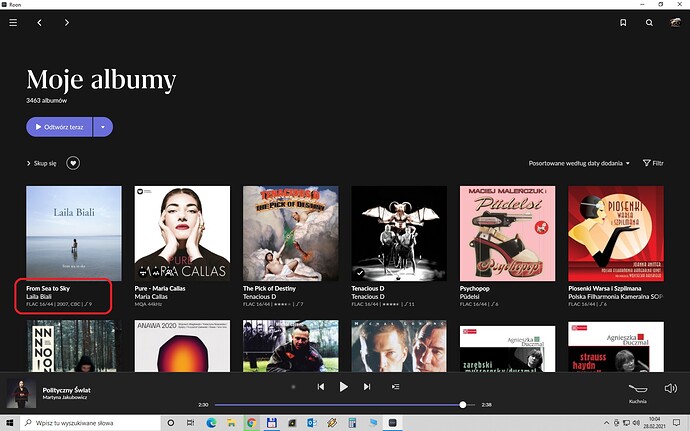Open Task View on the taskbar
690x431 pixels.
[190, 423]
